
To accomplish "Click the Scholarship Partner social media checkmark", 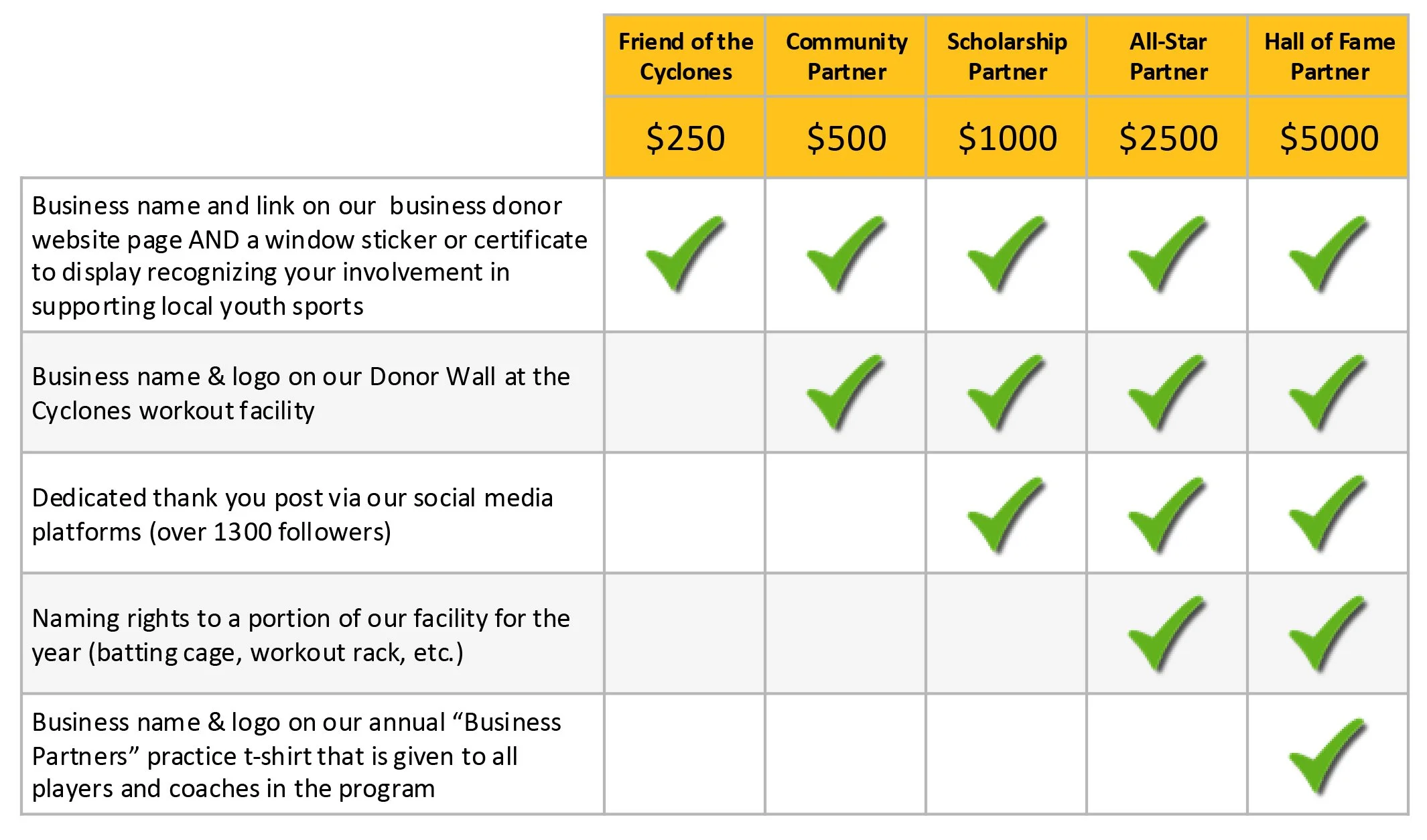I will (1006, 515).
